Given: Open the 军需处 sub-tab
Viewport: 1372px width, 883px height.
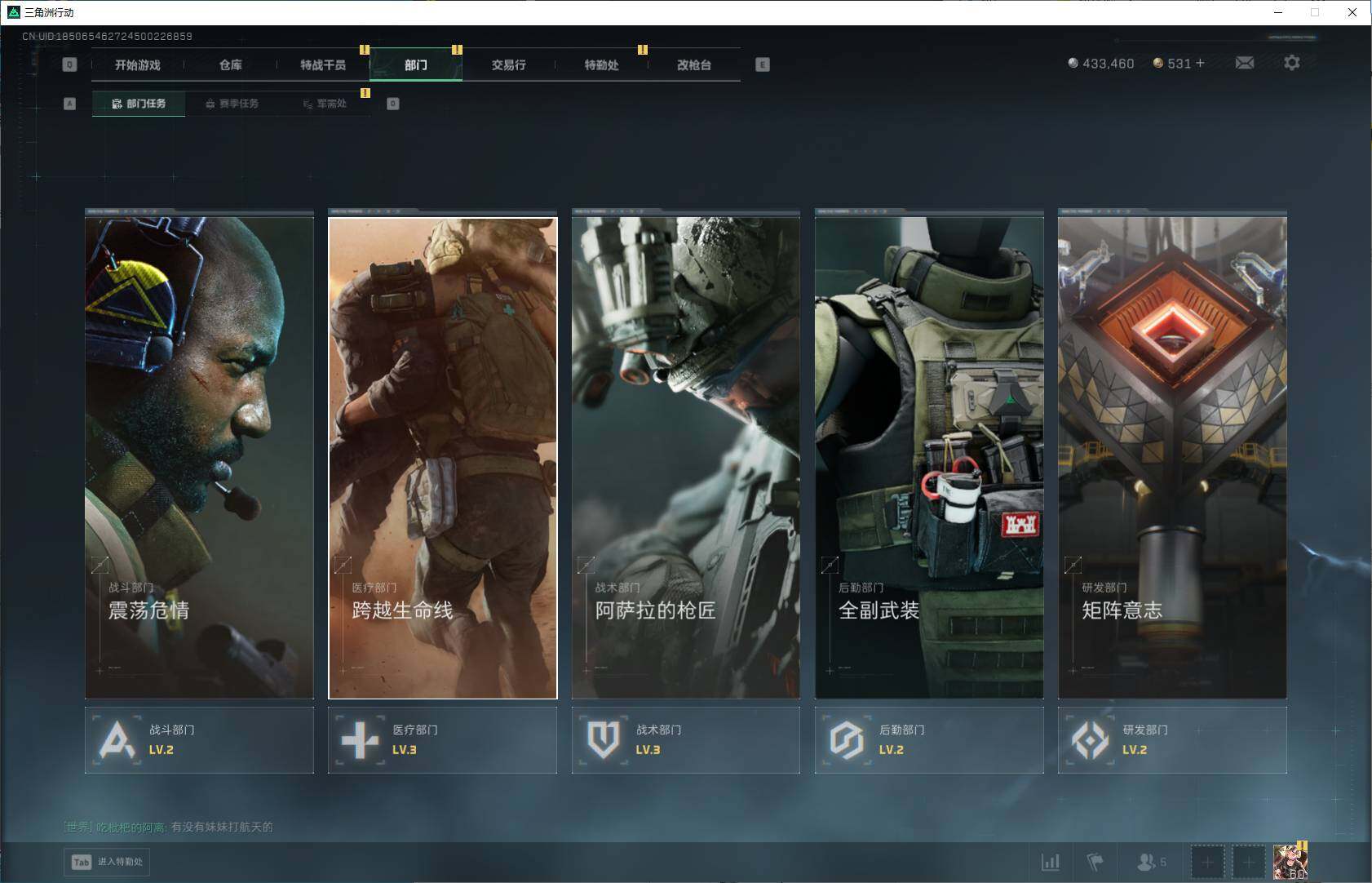Looking at the screenshot, I should coord(325,104).
